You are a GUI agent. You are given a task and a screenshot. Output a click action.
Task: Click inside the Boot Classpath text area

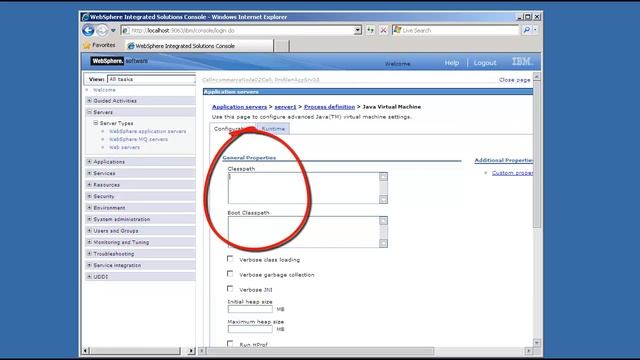(x=303, y=232)
